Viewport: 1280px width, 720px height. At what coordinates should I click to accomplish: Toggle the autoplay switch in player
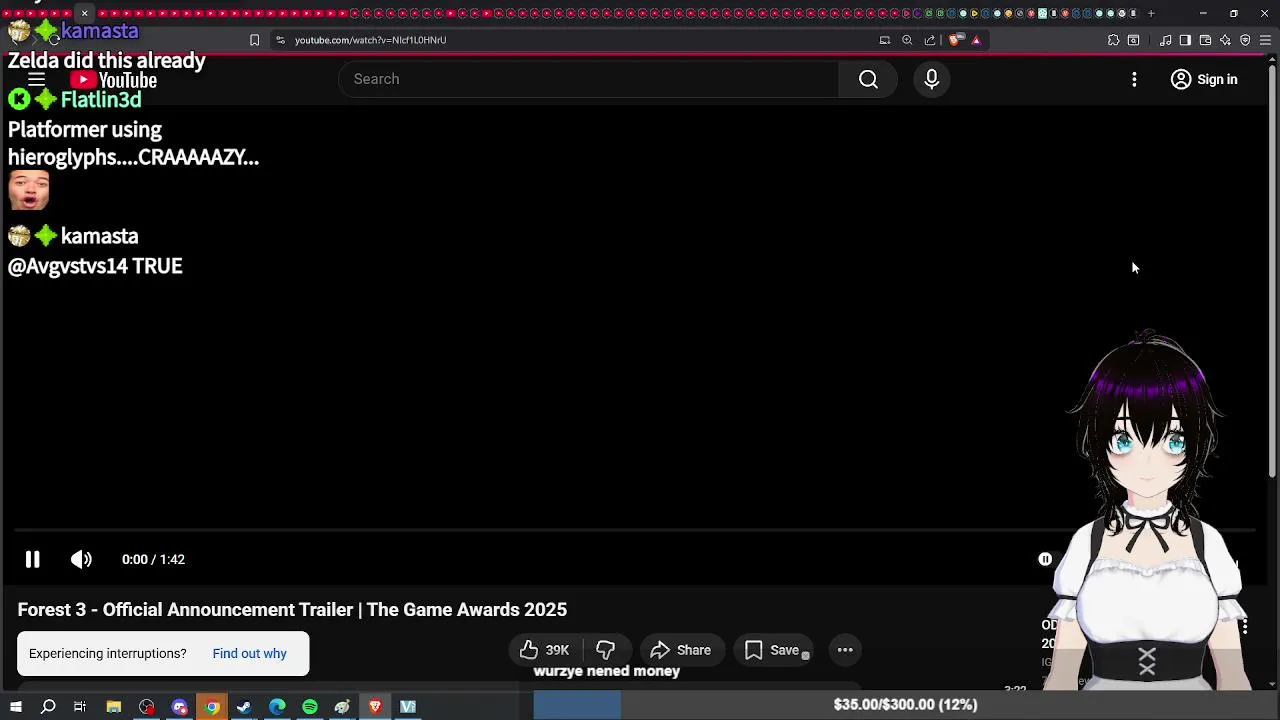pyautogui.click(x=1045, y=559)
